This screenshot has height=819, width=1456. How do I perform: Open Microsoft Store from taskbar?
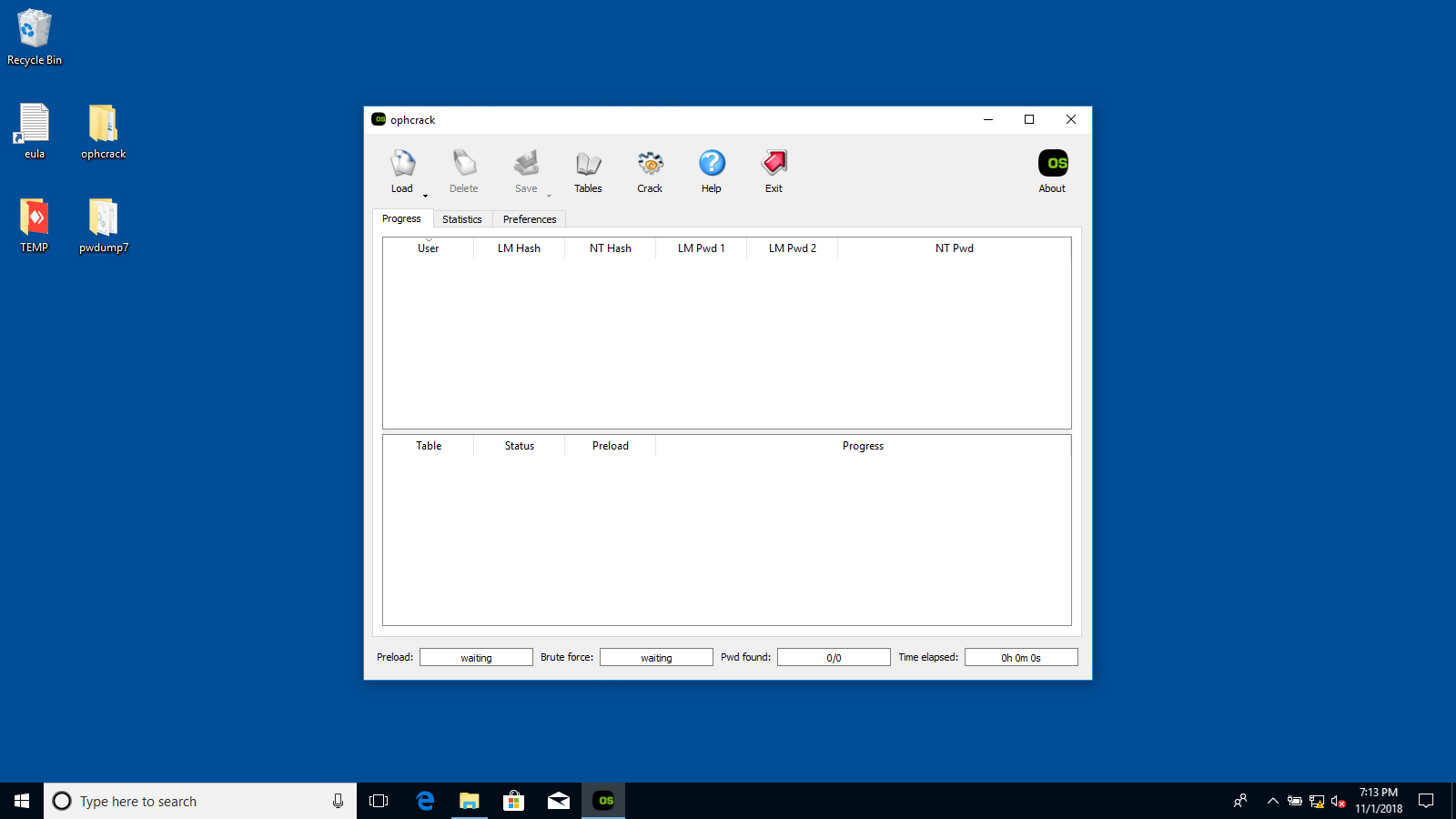tap(513, 801)
